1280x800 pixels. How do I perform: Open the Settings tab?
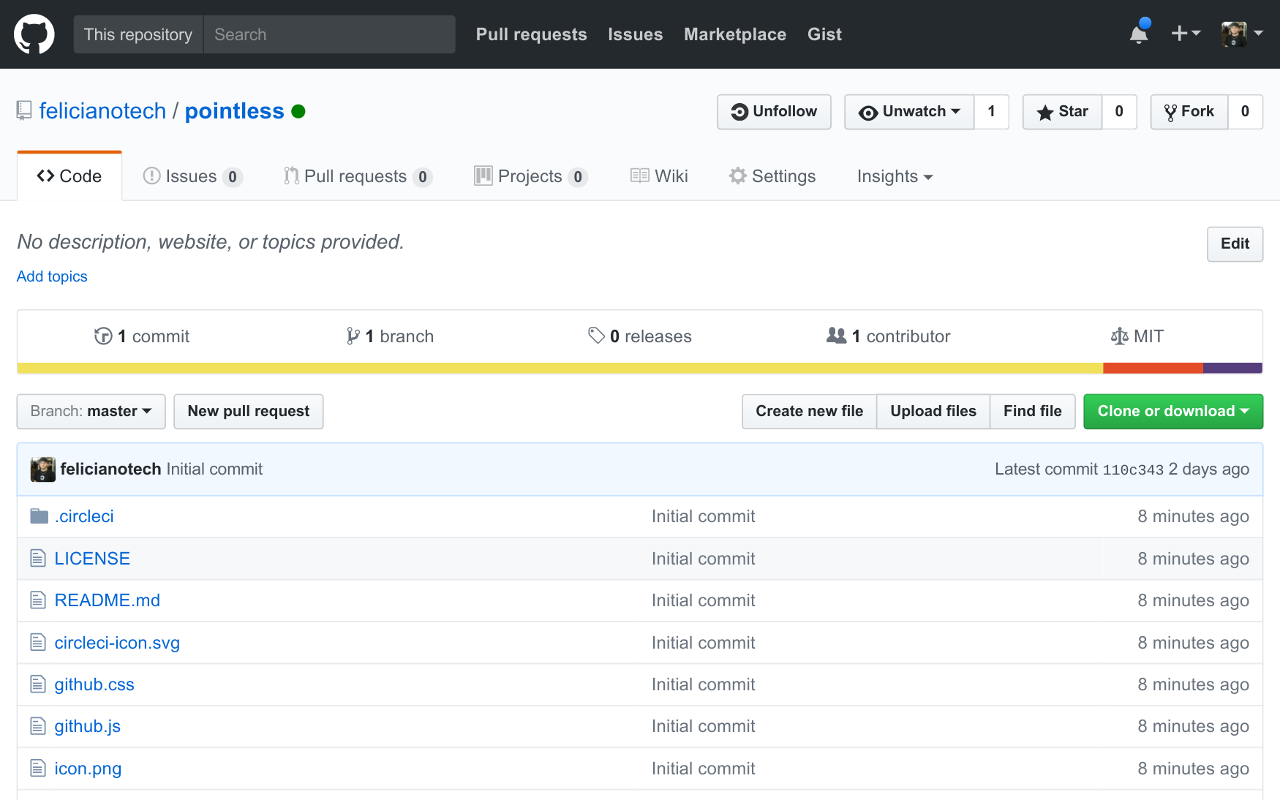[x=772, y=176]
